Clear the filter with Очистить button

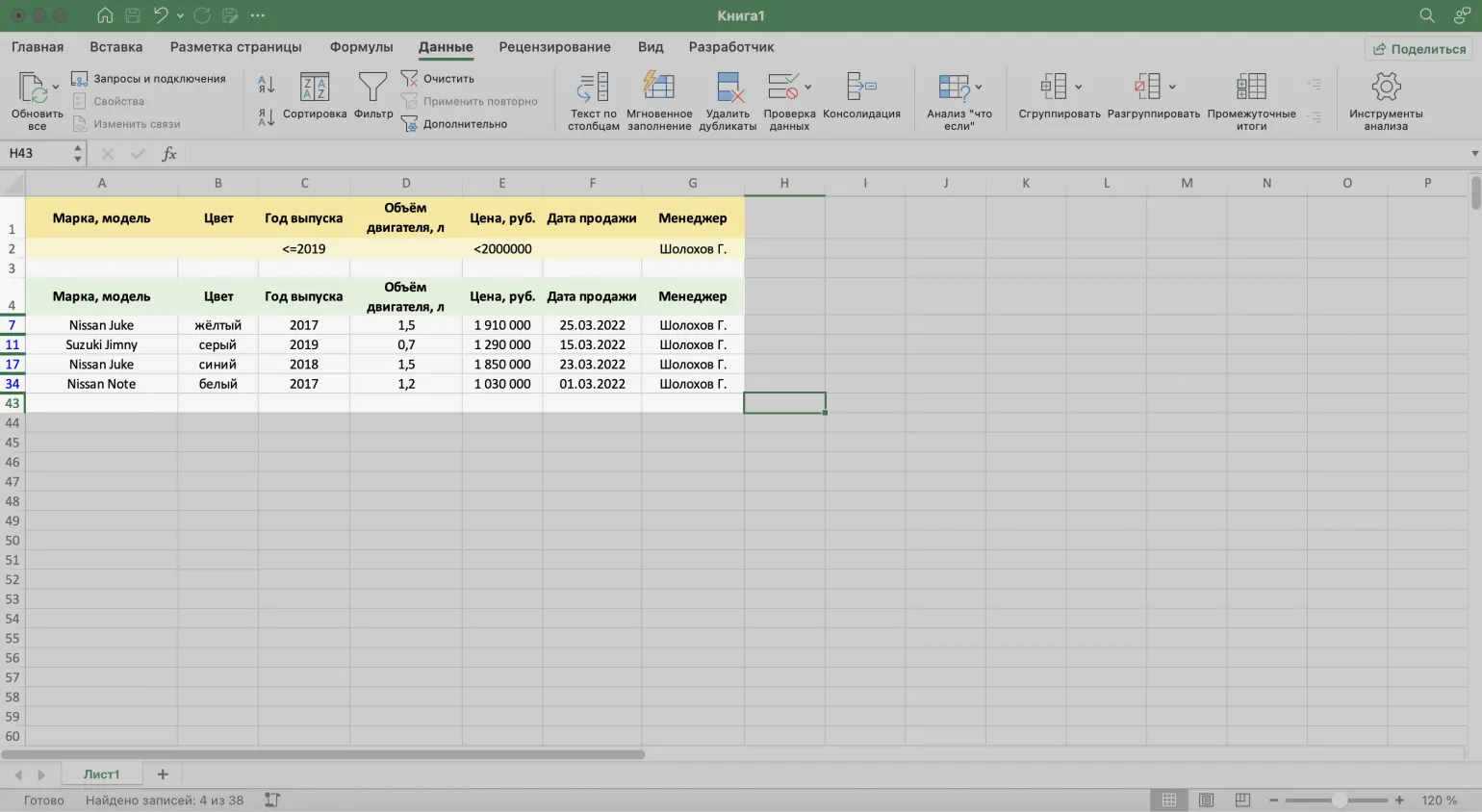click(x=438, y=79)
